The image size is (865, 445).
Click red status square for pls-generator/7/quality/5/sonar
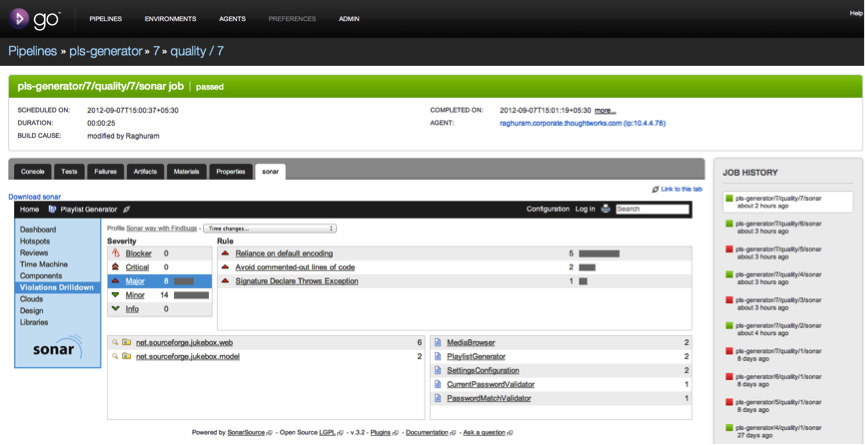click(729, 249)
